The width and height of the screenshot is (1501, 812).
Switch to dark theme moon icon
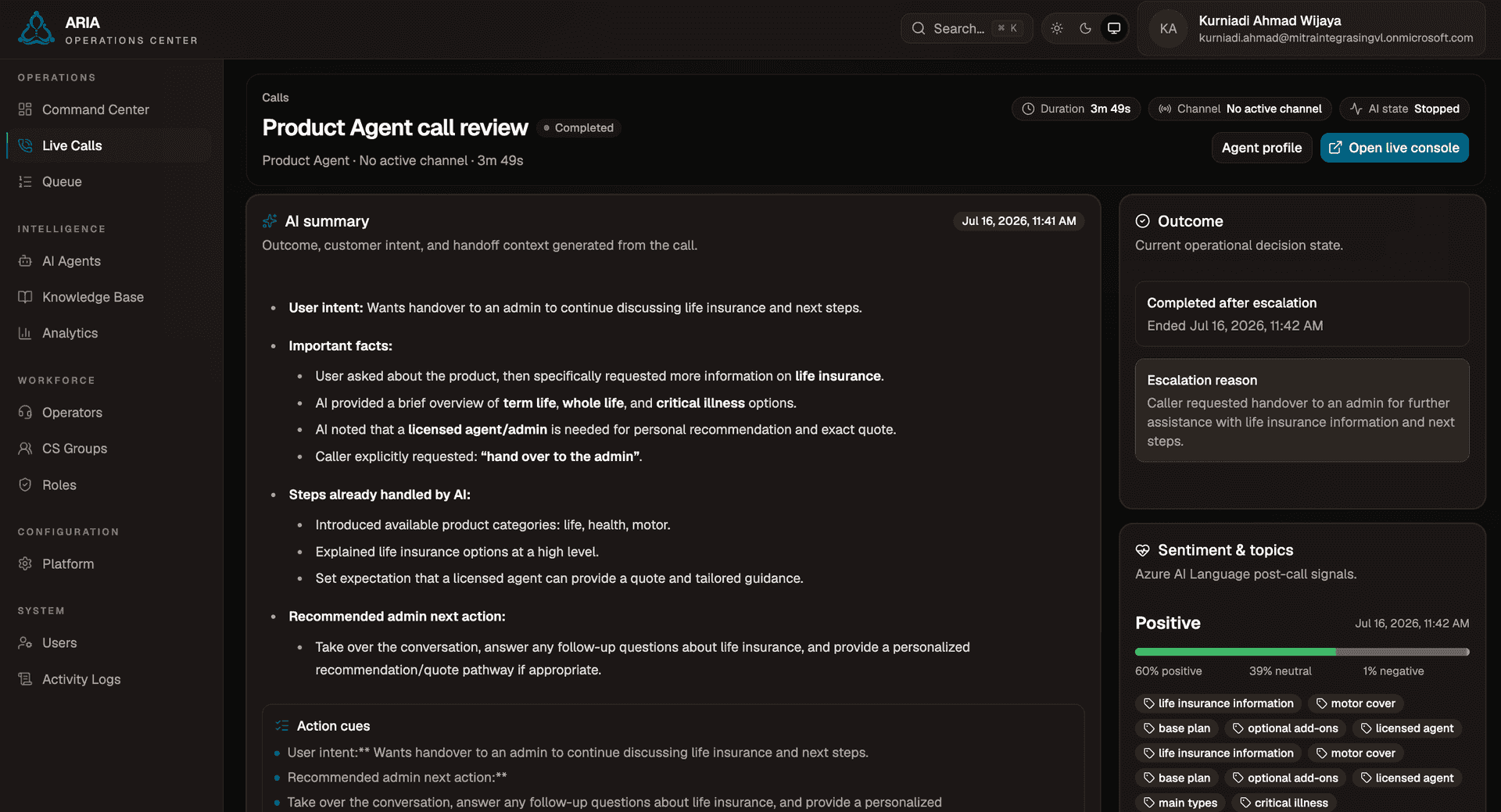(1086, 28)
